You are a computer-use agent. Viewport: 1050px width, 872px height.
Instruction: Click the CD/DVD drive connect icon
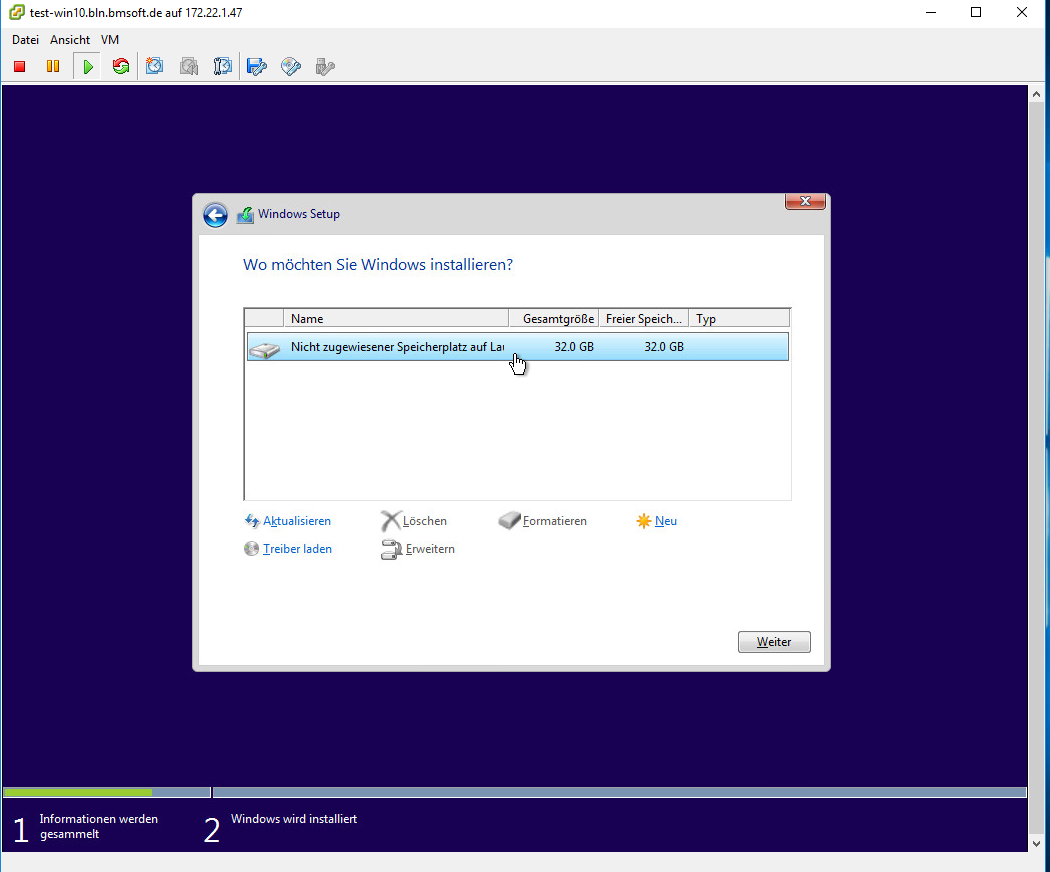(291, 66)
